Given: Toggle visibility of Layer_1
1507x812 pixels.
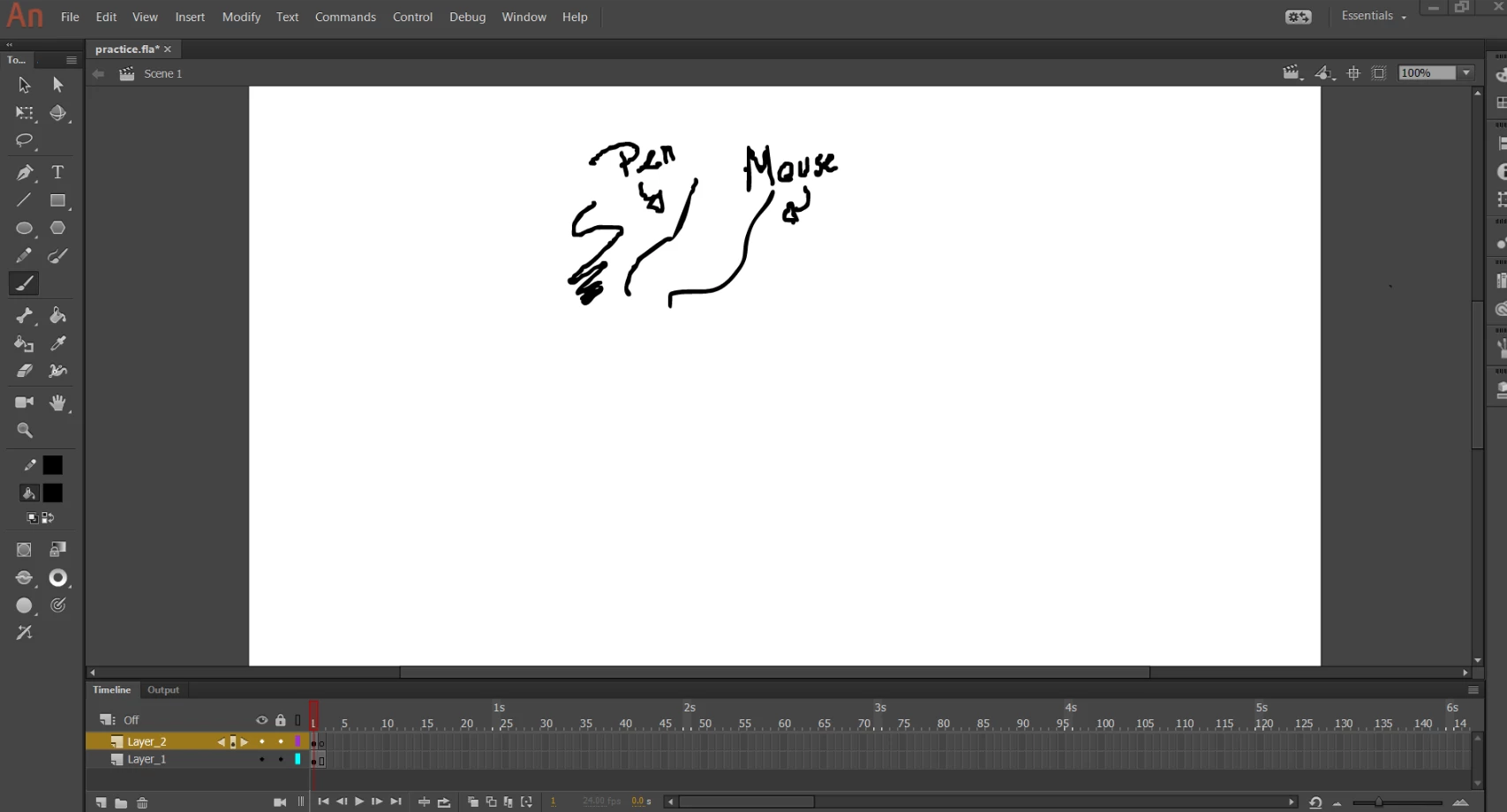Looking at the screenshot, I should tap(261, 759).
